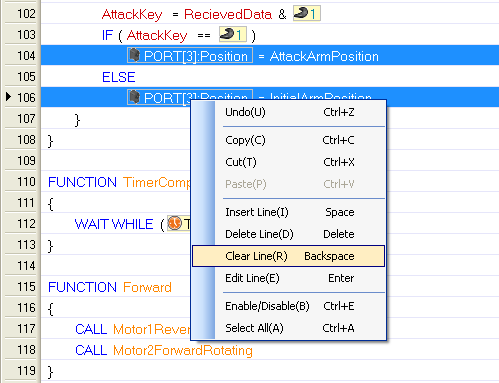499x383 pixels.
Task: Click the closing brace on line 107
Action: (x=77, y=120)
